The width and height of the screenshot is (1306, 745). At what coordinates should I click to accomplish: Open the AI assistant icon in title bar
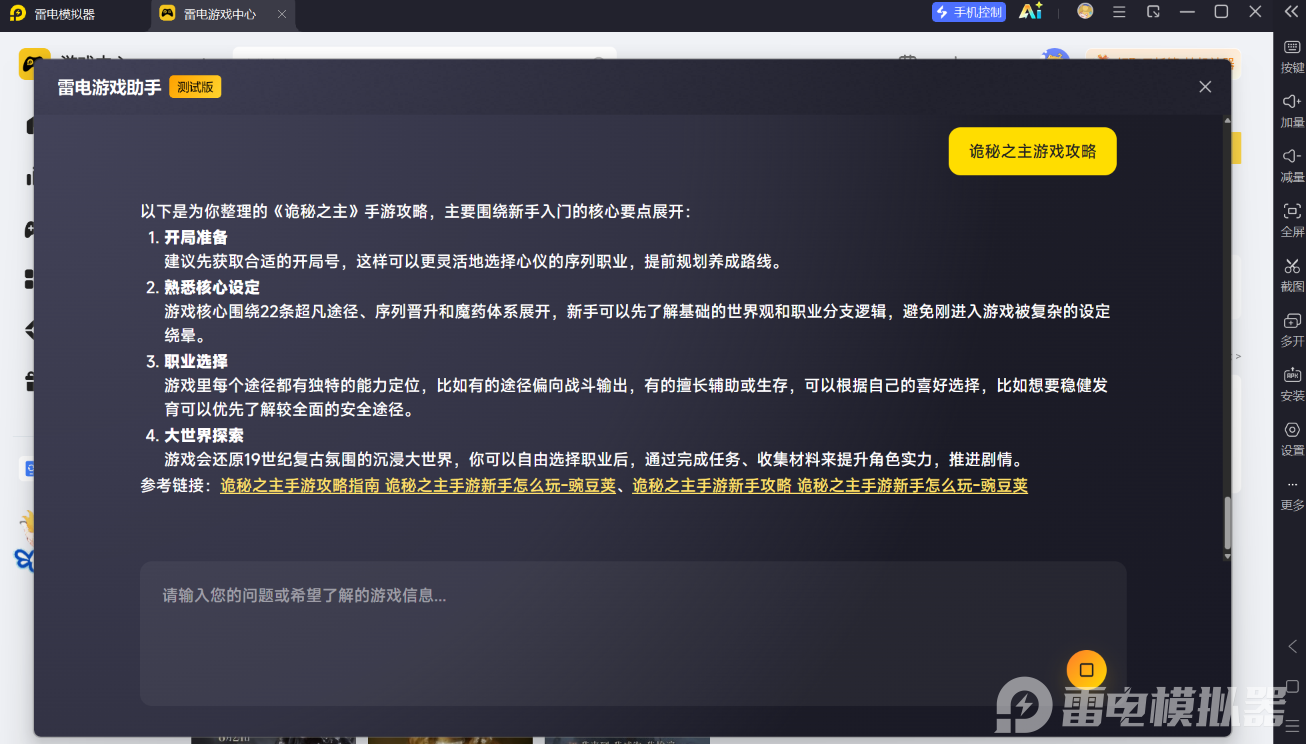click(1030, 12)
